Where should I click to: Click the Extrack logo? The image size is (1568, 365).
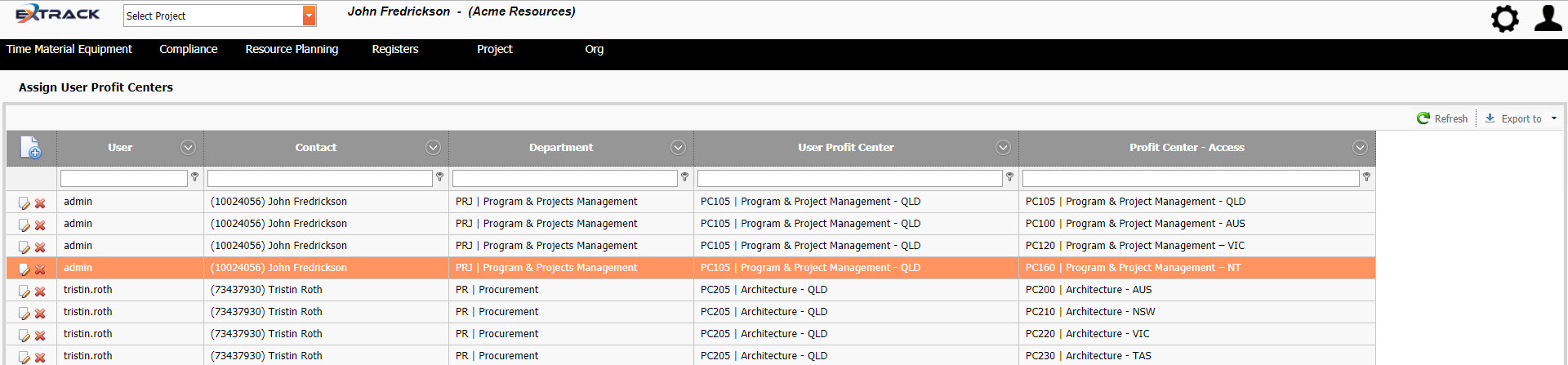point(57,14)
